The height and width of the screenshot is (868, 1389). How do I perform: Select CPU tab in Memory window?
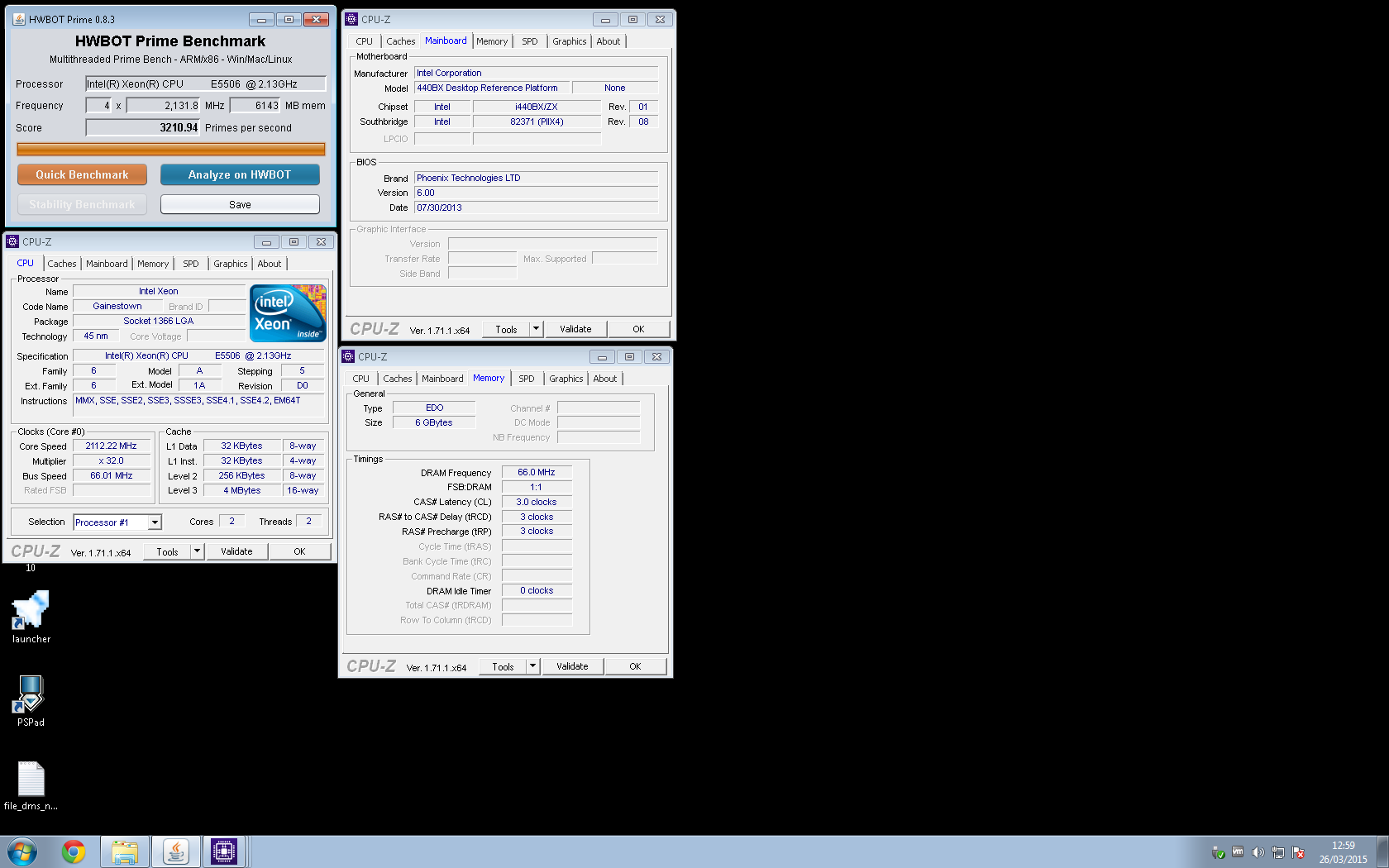(x=361, y=379)
